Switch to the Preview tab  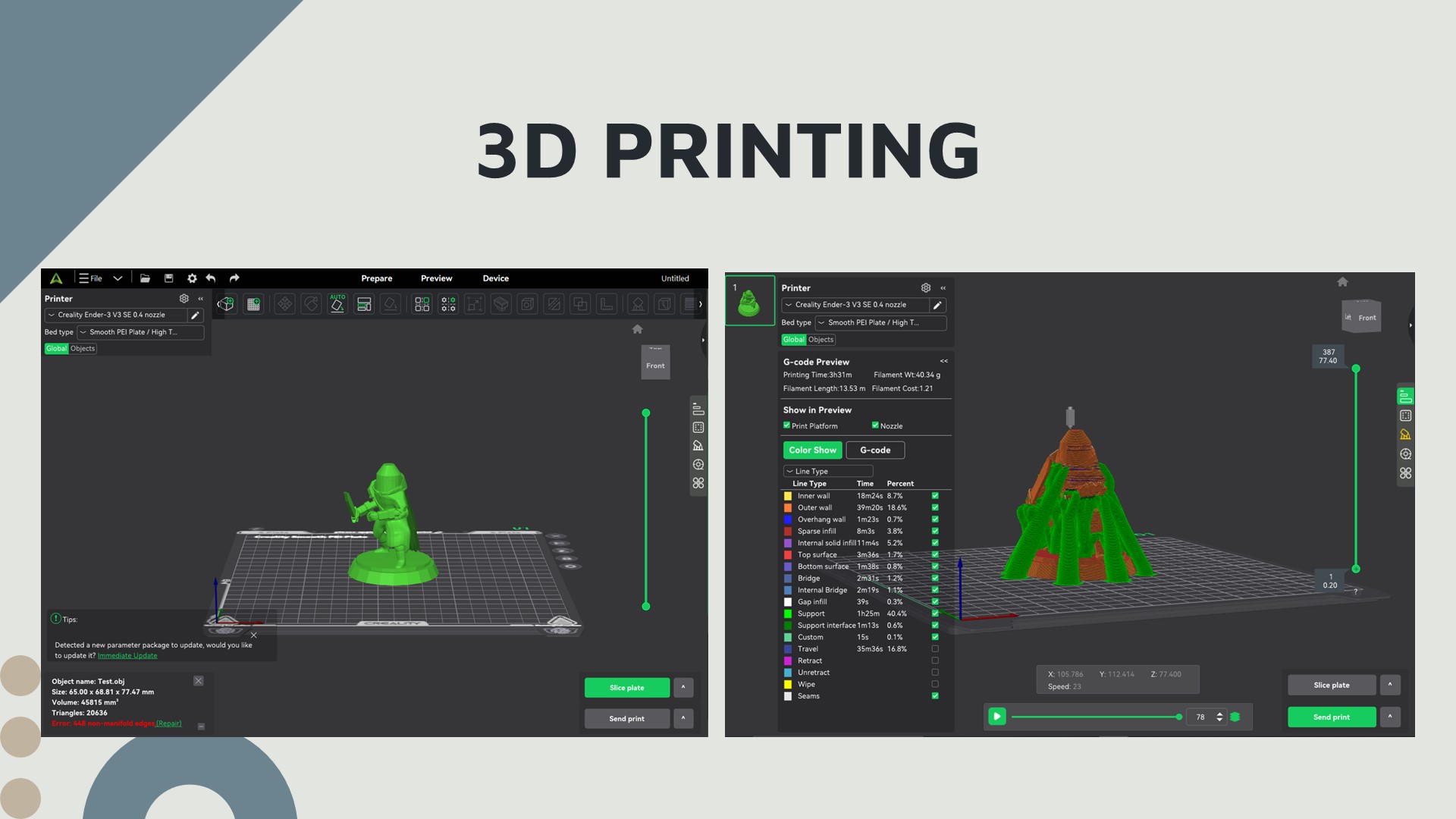pyautogui.click(x=437, y=278)
